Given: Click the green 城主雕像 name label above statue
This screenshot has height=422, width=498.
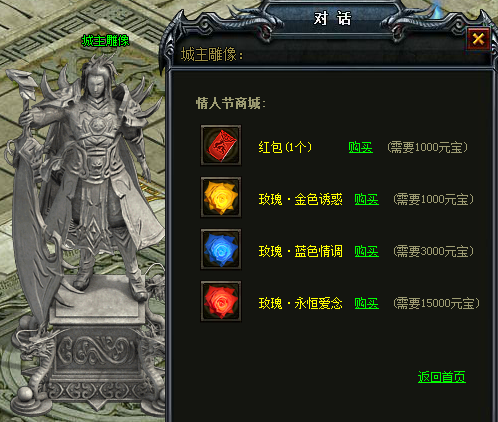Looking at the screenshot, I should click(x=105, y=41).
